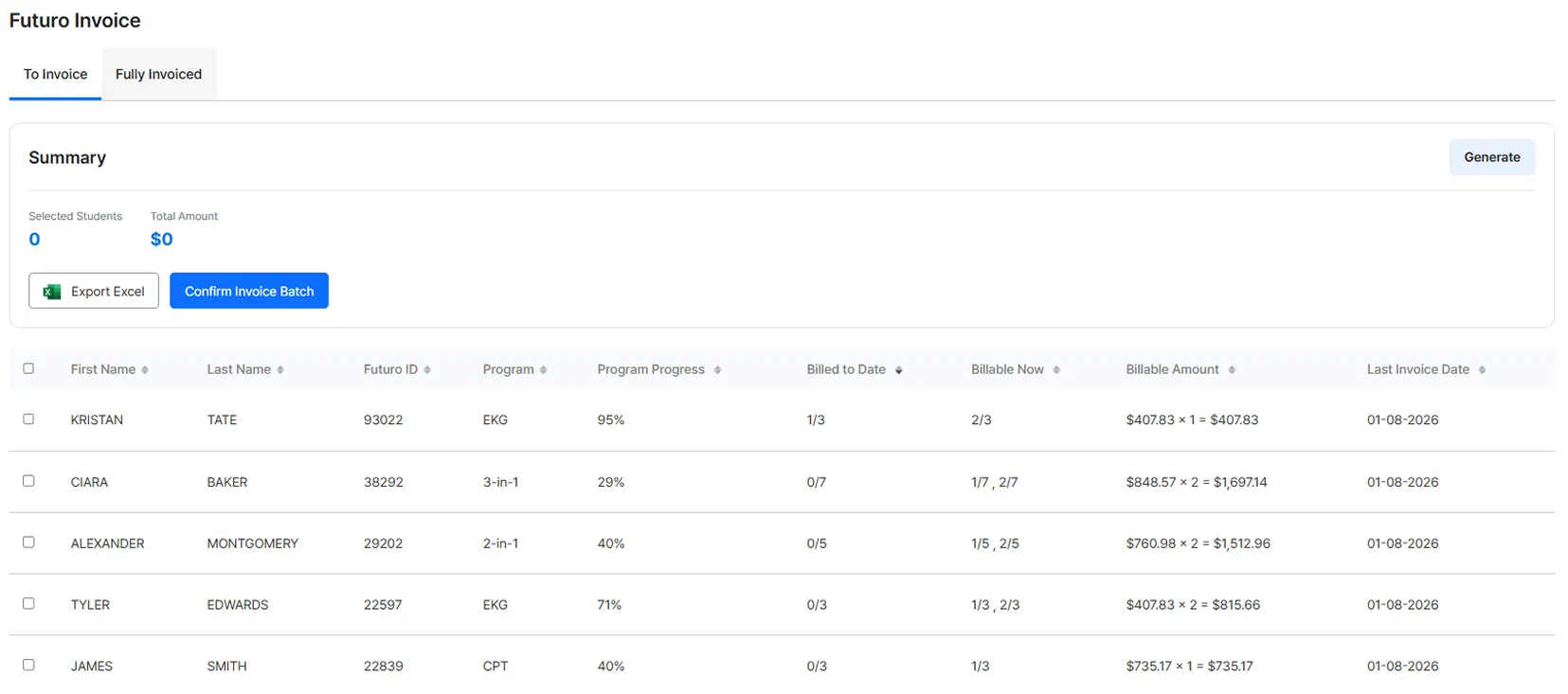
Task: Tick the checkbox for Ciara Baker
Action: (x=28, y=481)
